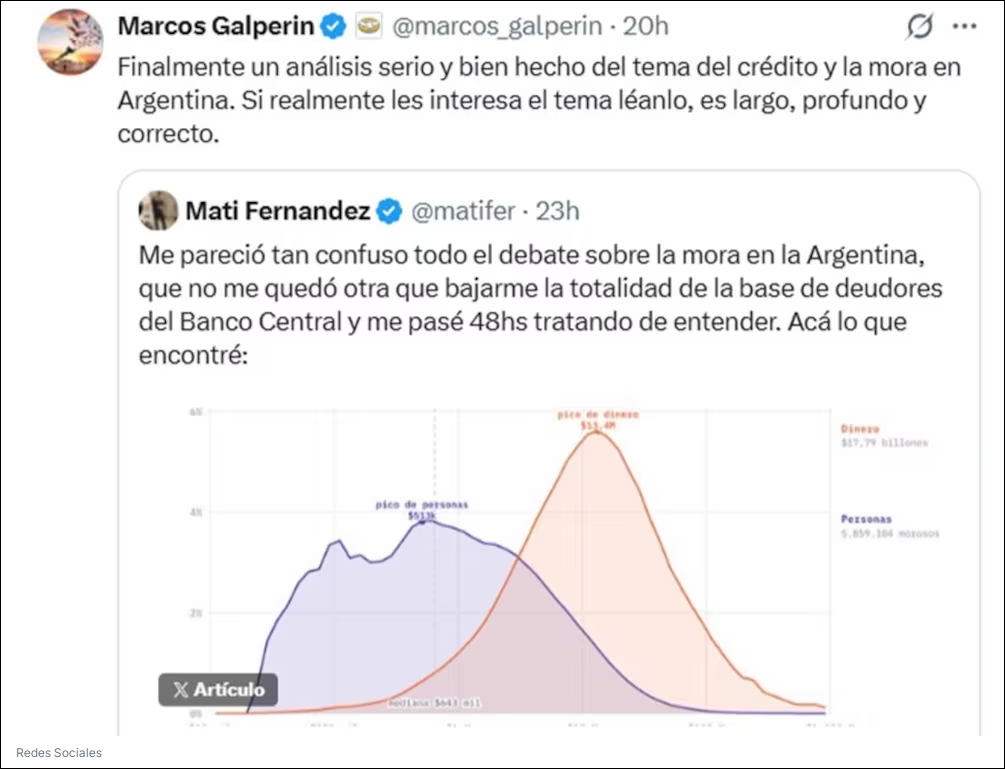This screenshot has width=1005, height=769.
Task: Click the orange 'pico de dinero' peak marker
Action: [597, 433]
